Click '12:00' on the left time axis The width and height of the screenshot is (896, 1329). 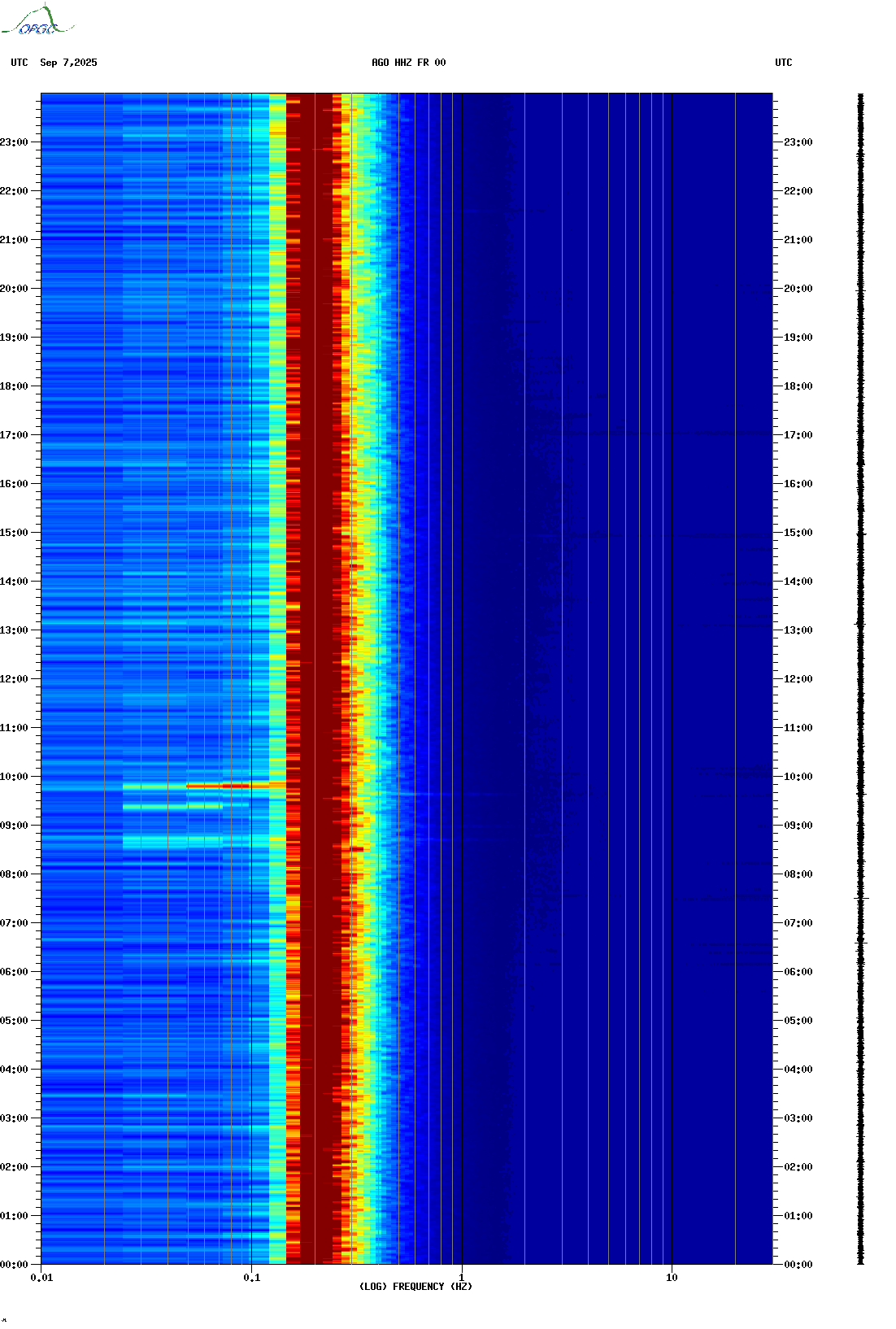(x=14, y=679)
